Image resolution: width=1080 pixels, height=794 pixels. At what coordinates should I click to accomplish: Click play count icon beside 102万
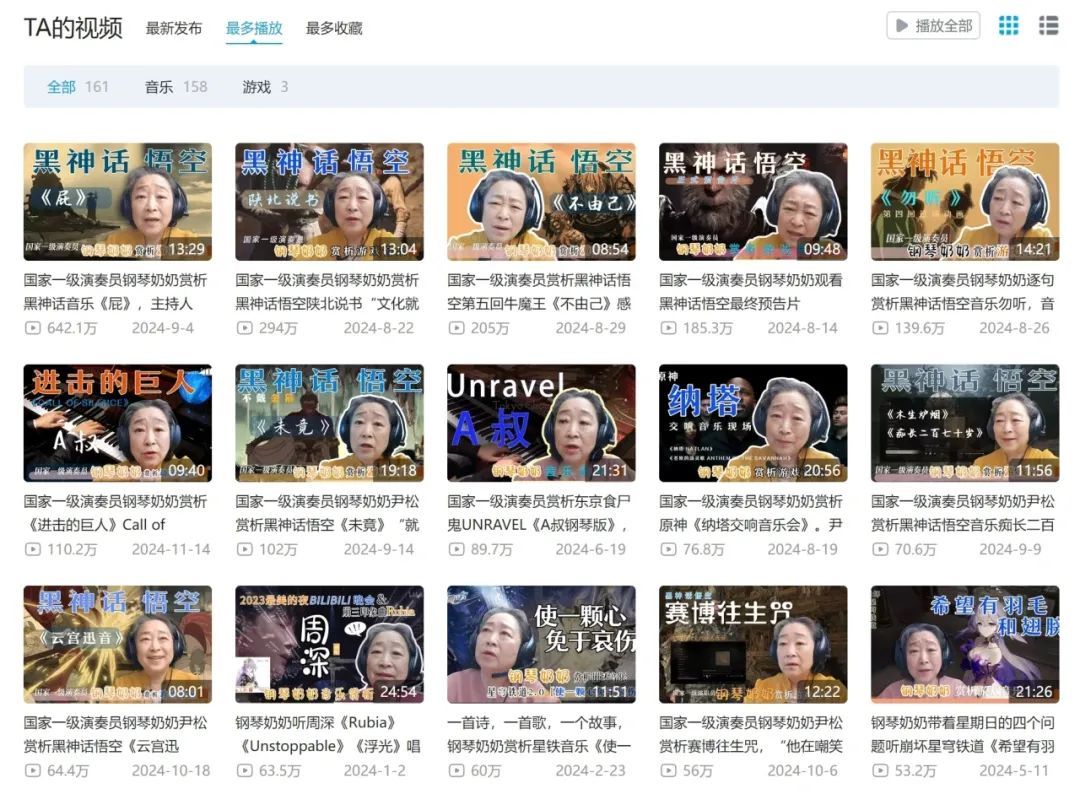245,550
